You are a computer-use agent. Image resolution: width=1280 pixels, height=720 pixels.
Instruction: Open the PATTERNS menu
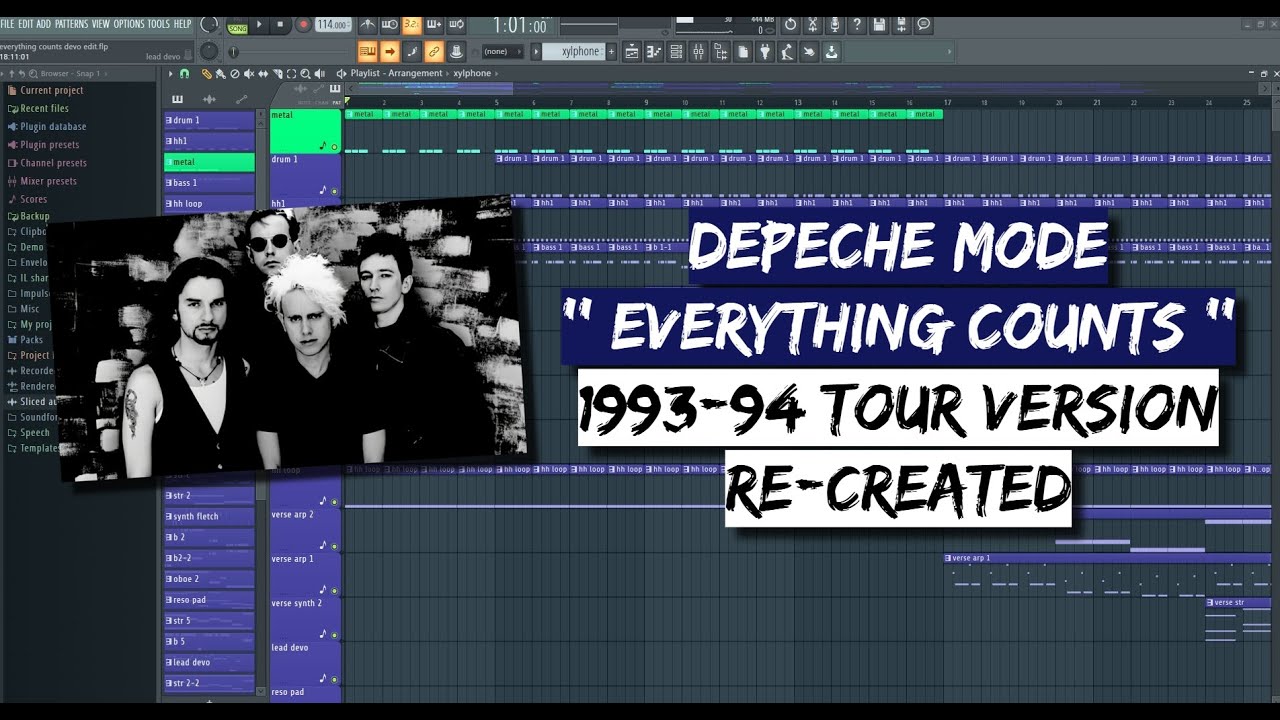[x=71, y=24]
